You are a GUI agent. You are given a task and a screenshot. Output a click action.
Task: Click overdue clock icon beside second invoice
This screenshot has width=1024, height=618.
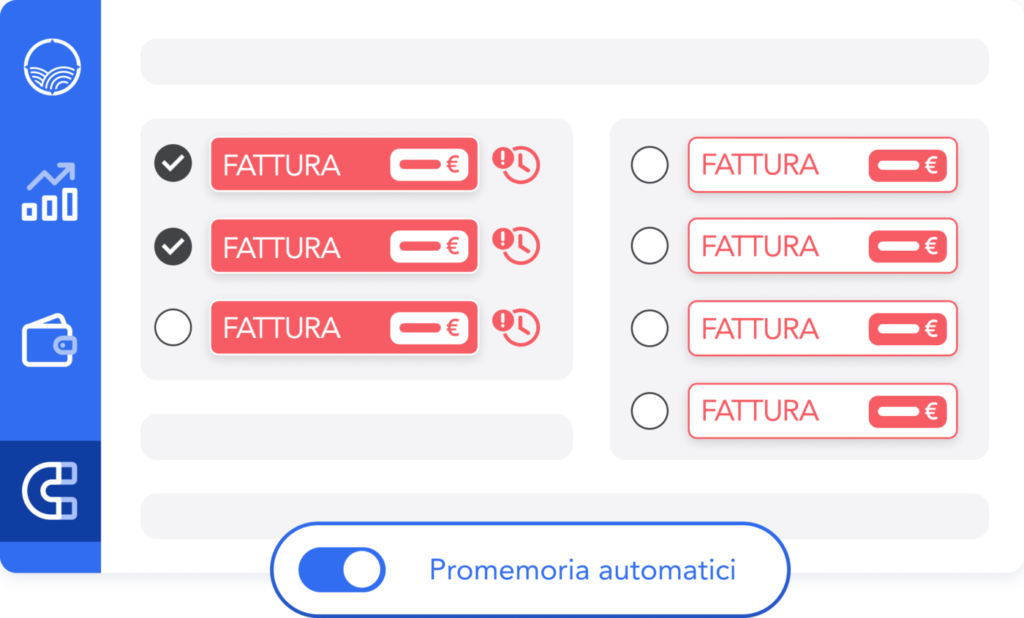tap(516, 246)
